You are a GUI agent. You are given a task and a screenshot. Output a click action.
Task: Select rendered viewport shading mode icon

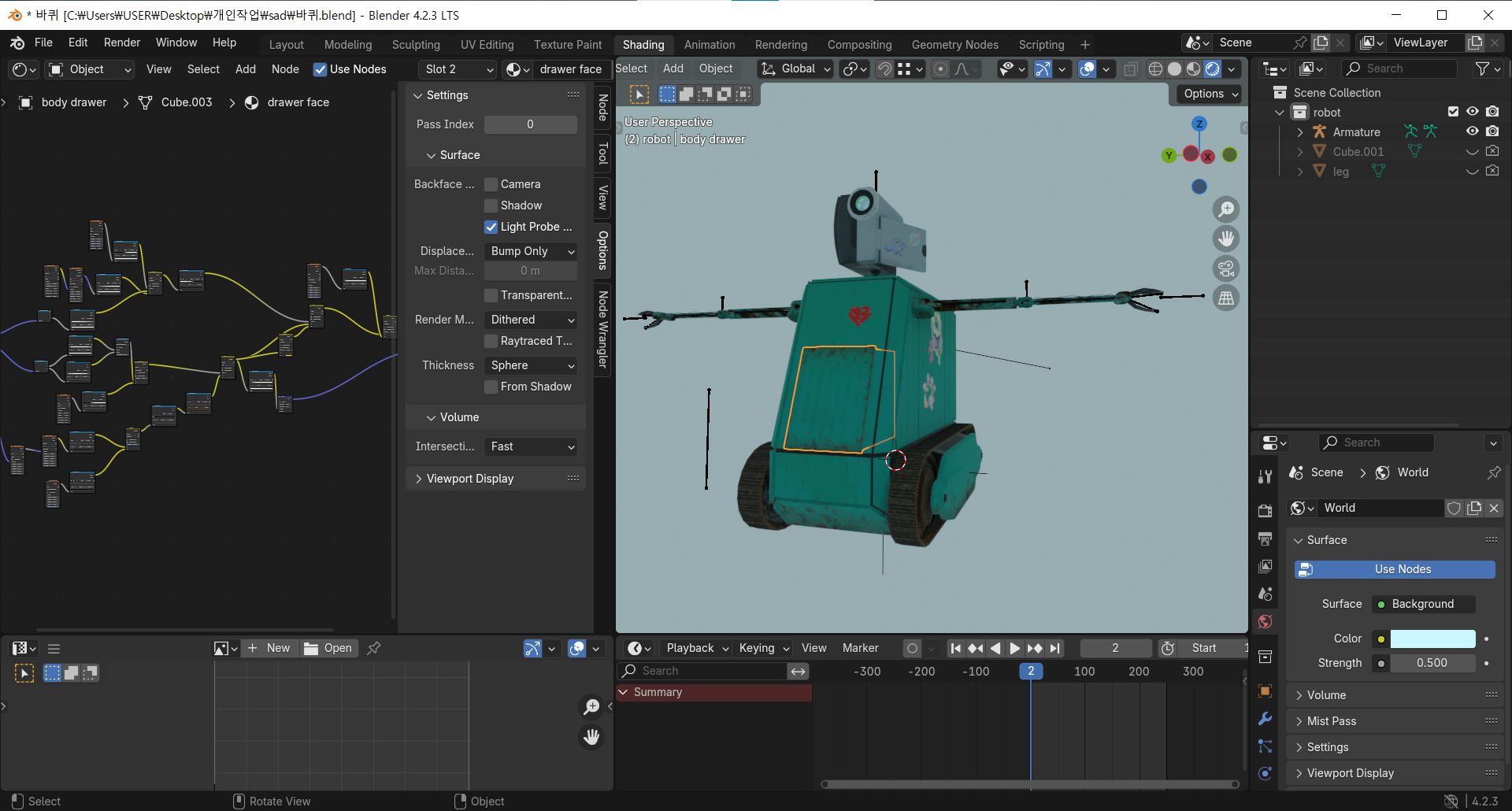1213,69
